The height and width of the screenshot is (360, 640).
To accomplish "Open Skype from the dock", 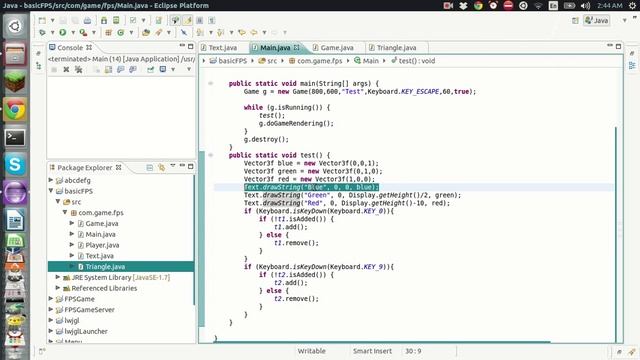I will pyautogui.click(x=15, y=165).
